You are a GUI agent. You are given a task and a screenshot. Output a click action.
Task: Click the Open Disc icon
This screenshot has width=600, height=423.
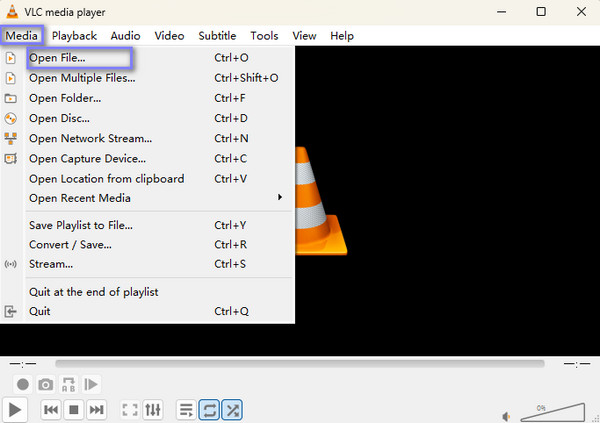(11, 119)
